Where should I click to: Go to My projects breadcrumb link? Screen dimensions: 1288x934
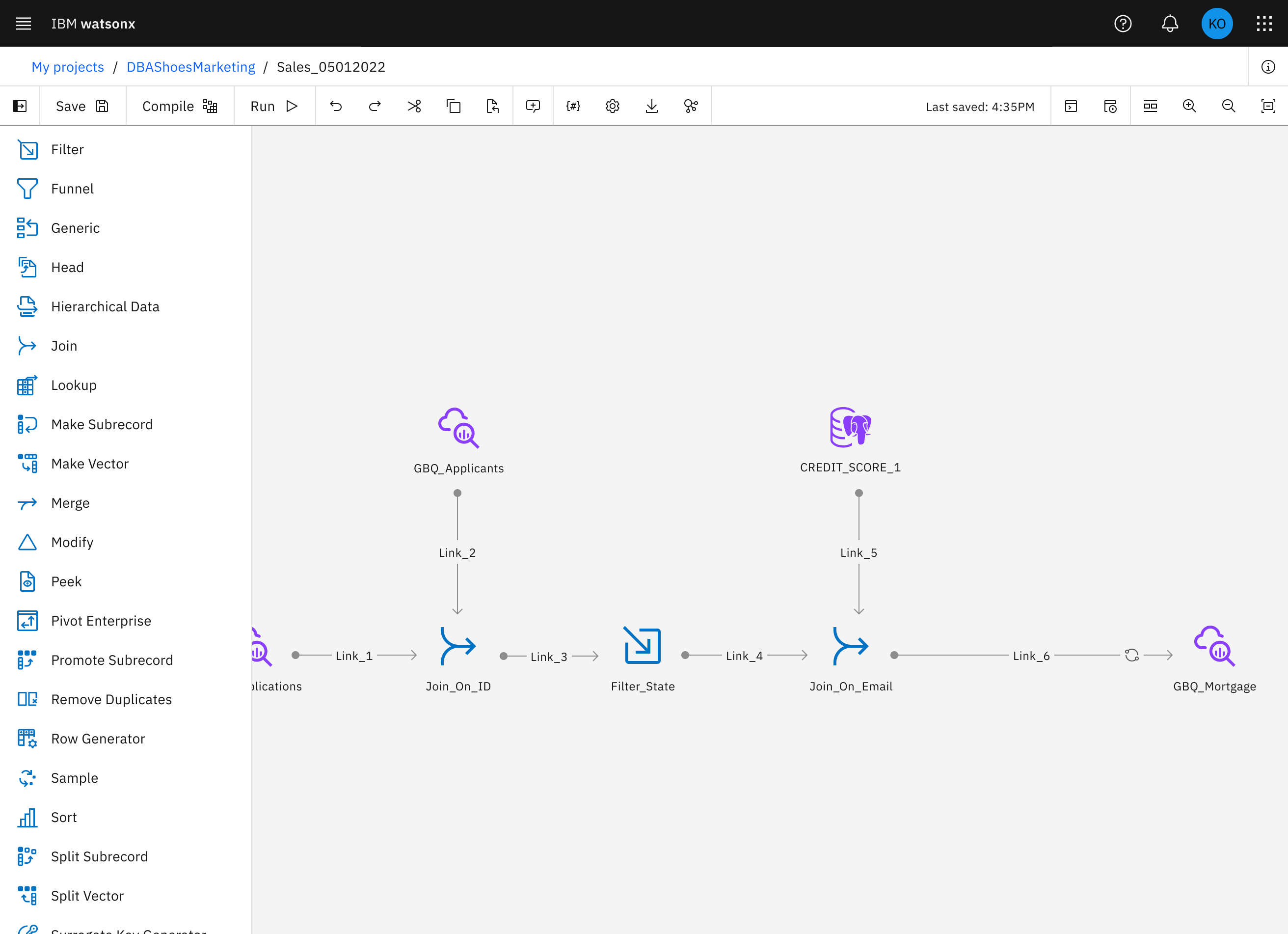[x=68, y=67]
